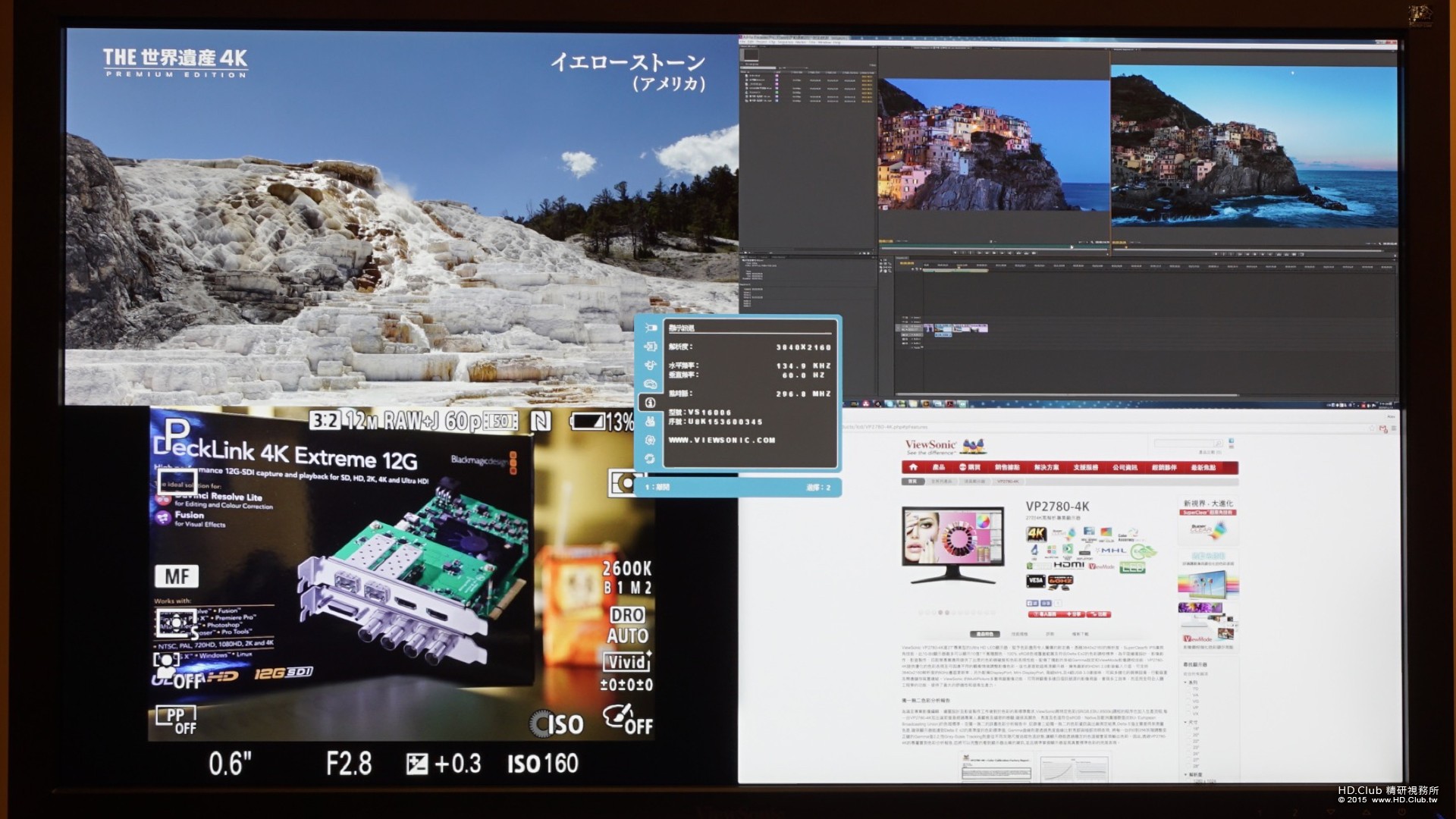Click the red button below product icons

click(1042, 613)
